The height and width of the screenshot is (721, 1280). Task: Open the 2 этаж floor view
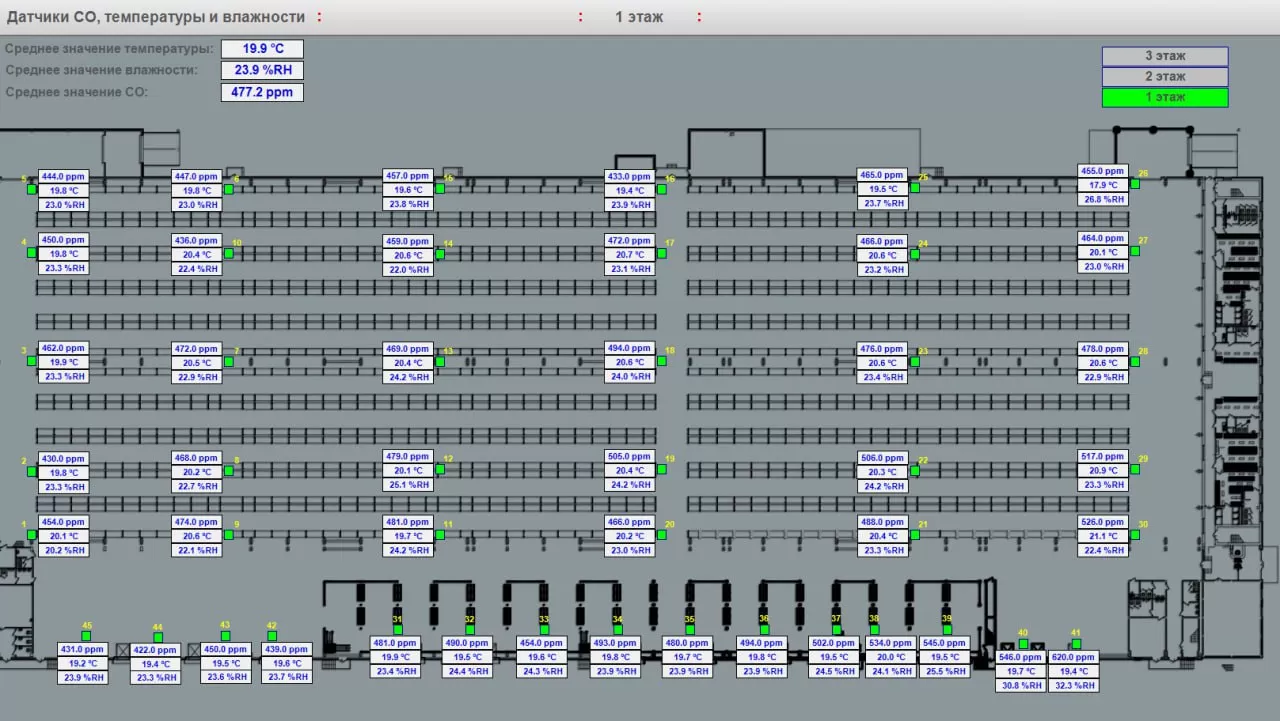click(x=1165, y=77)
